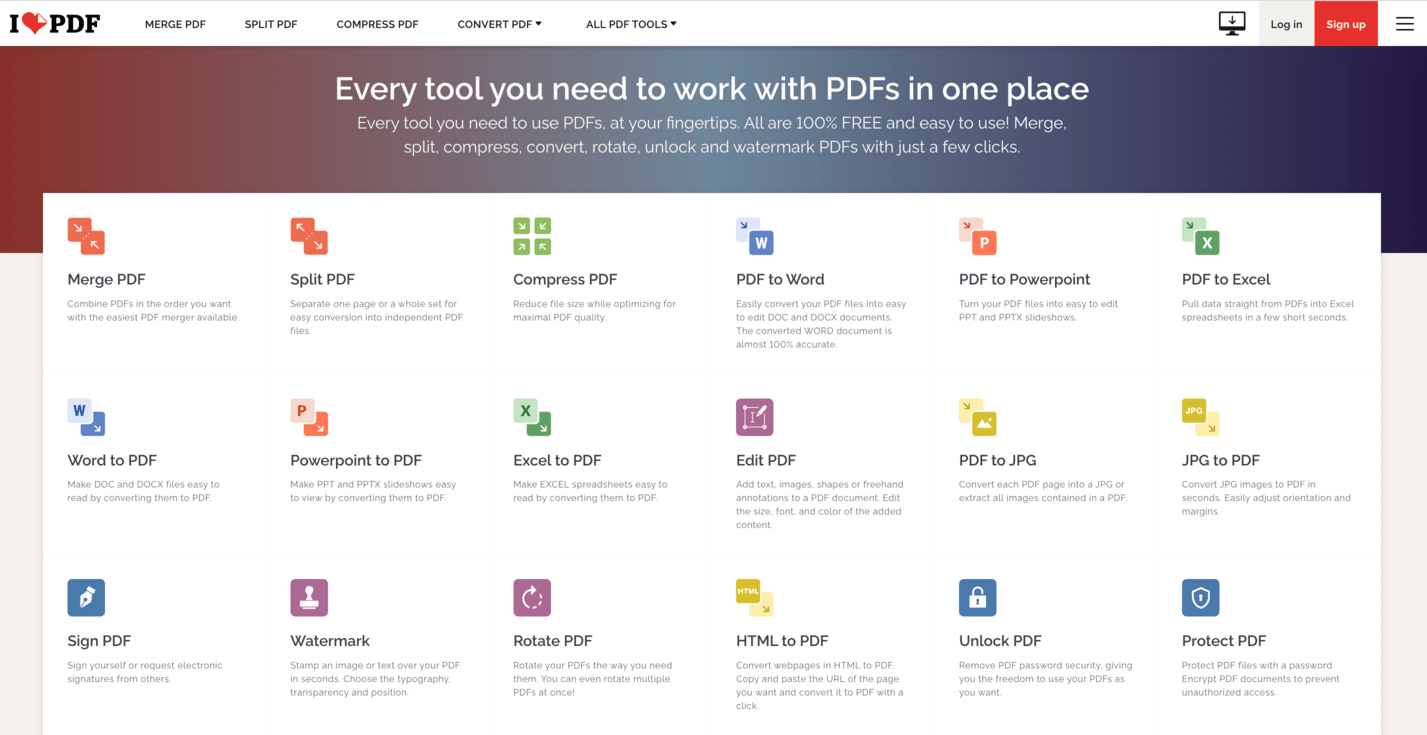1427x735 pixels.
Task: Click the Split PDF tool icon
Action: 309,236
